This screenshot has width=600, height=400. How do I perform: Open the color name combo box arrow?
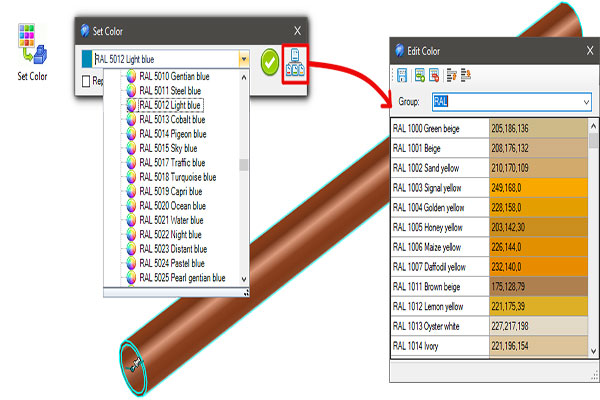click(x=244, y=59)
